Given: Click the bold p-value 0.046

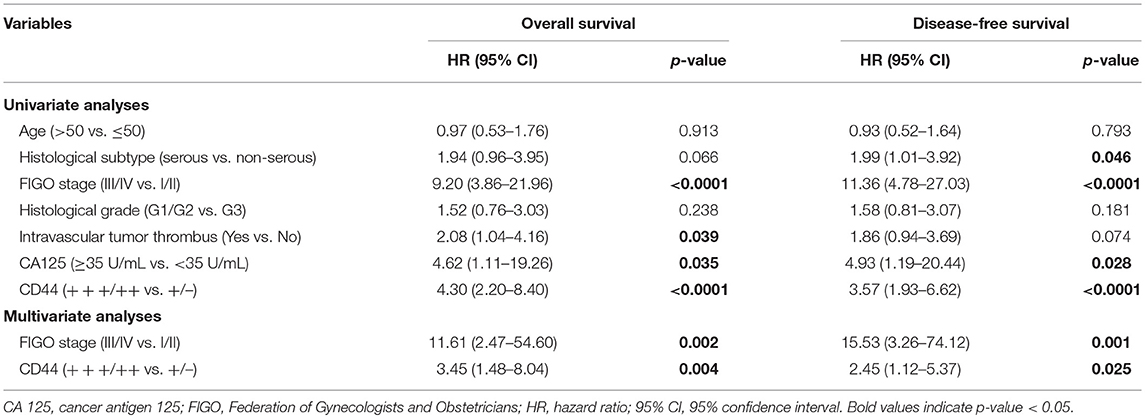Looking at the screenshot, I should click(1111, 159).
